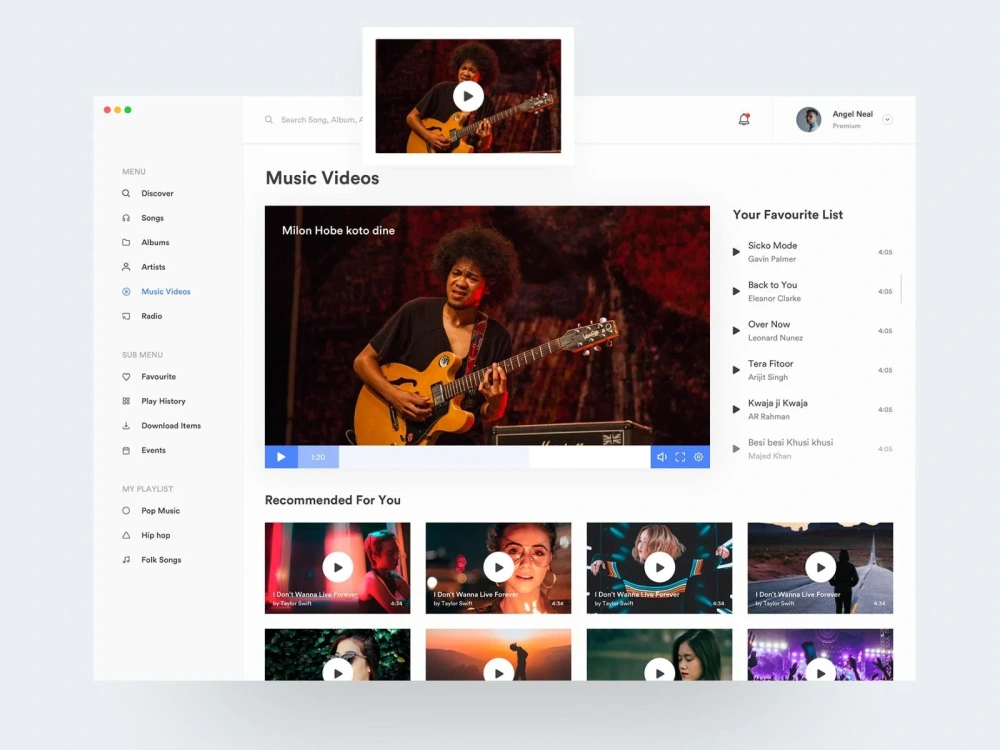Open video player settings gear

click(698, 457)
